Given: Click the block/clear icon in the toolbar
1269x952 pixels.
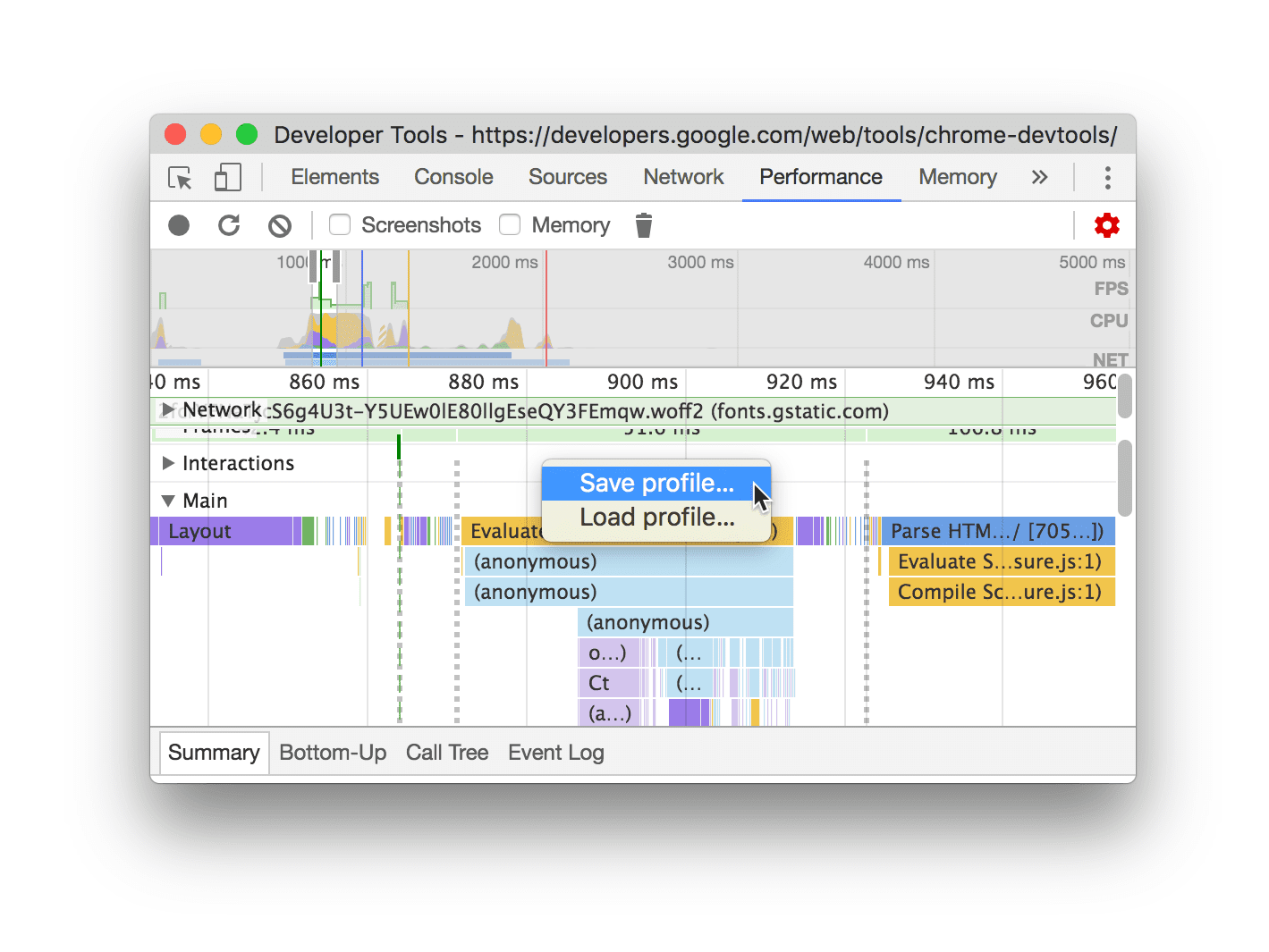Looking at the screenshot, I should click(x=280, y=225).
